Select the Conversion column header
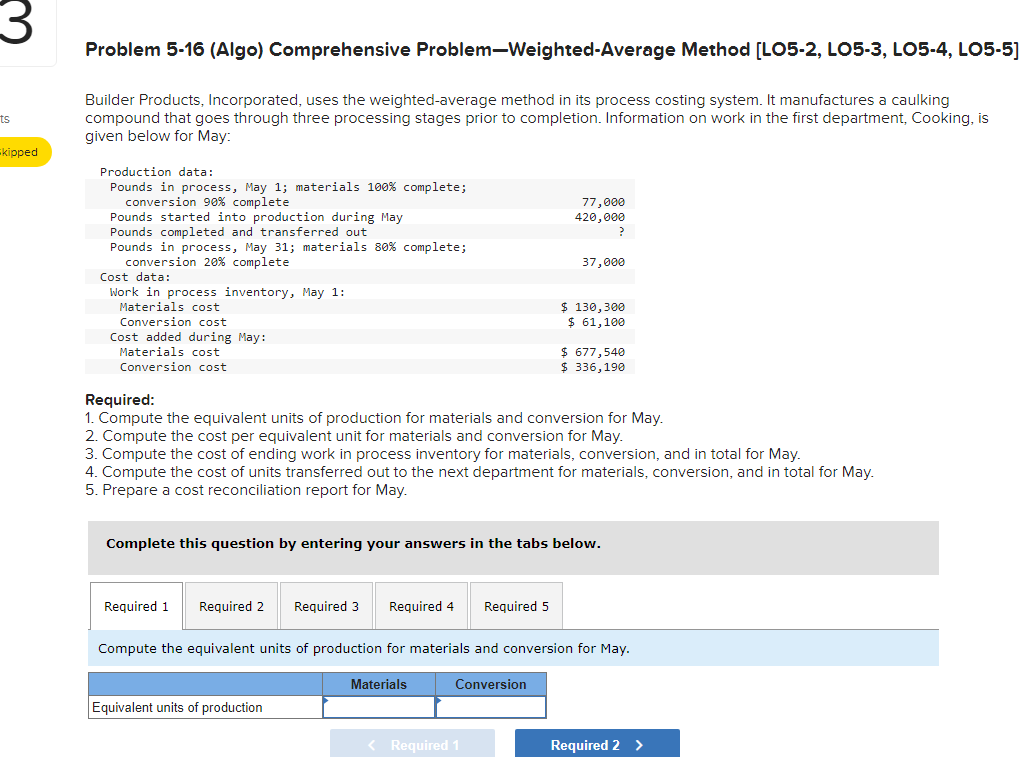The height and width of the screenshot is (757, 1032). 490,684
